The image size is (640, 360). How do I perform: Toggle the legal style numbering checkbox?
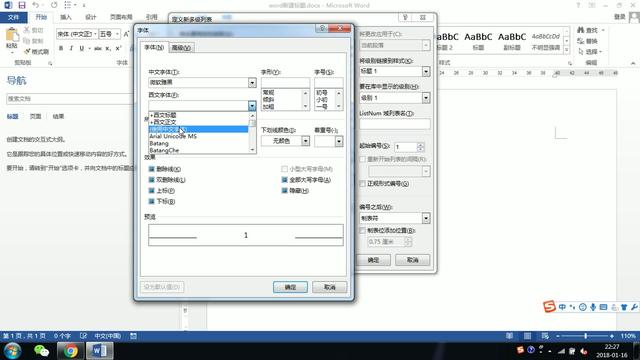(362, 184)
